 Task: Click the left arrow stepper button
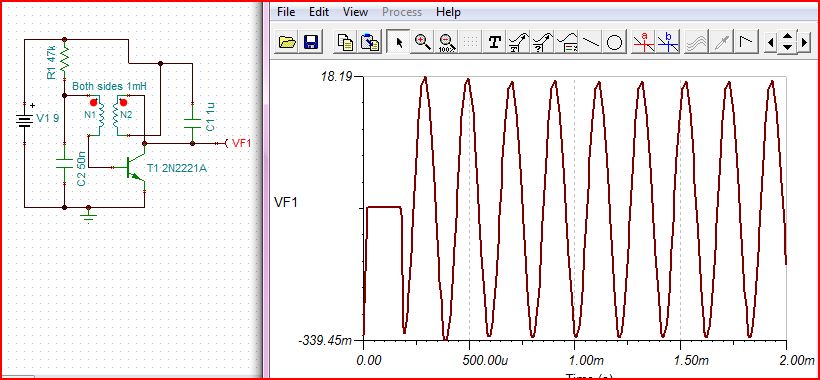click(770, 42)
